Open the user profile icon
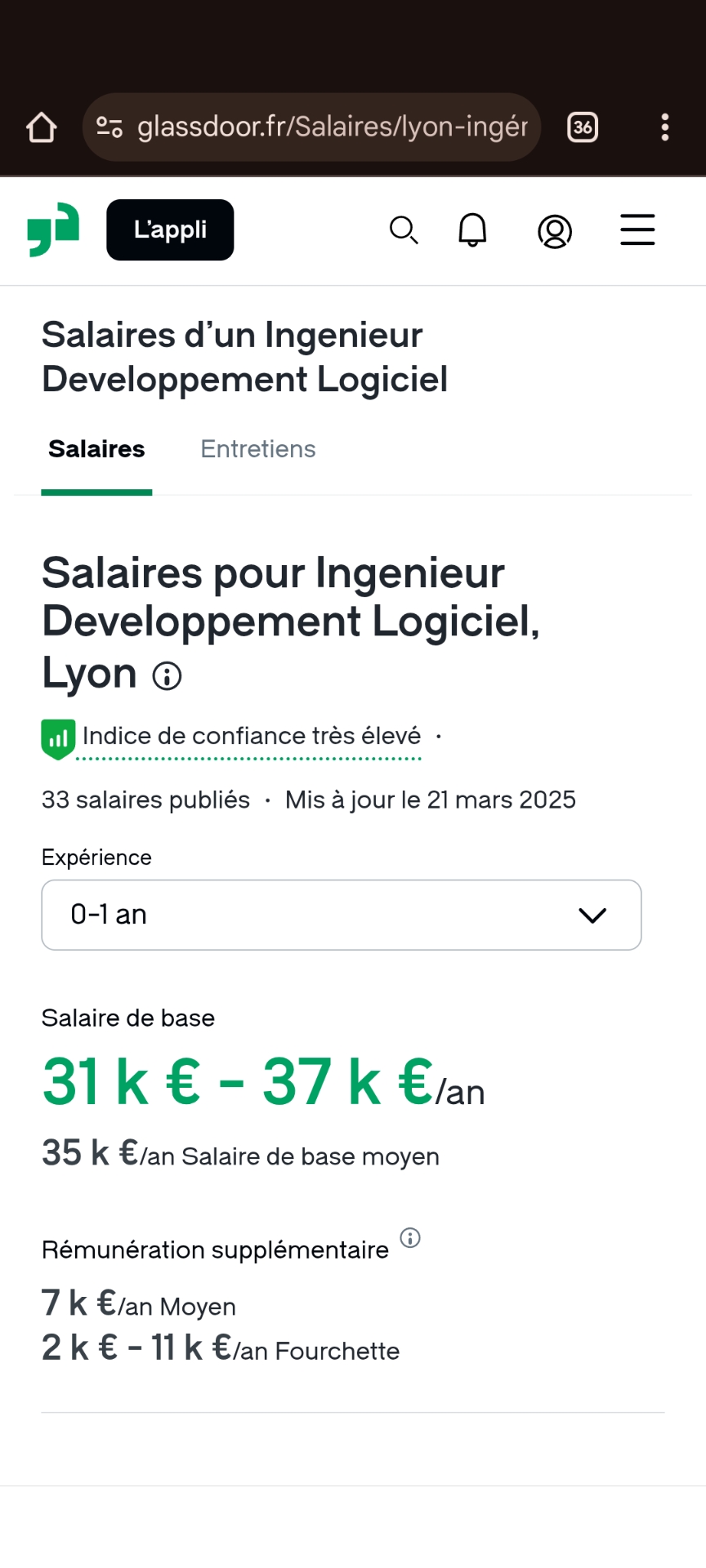Screen dimensions: 706x1568 point(555,231)
